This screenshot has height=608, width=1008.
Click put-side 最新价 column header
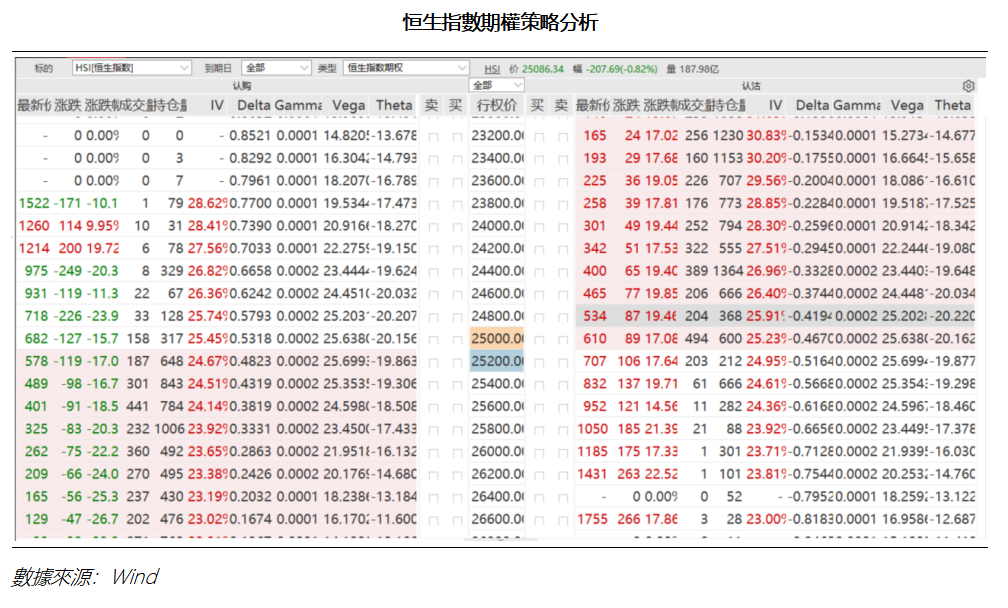point(592,105)
